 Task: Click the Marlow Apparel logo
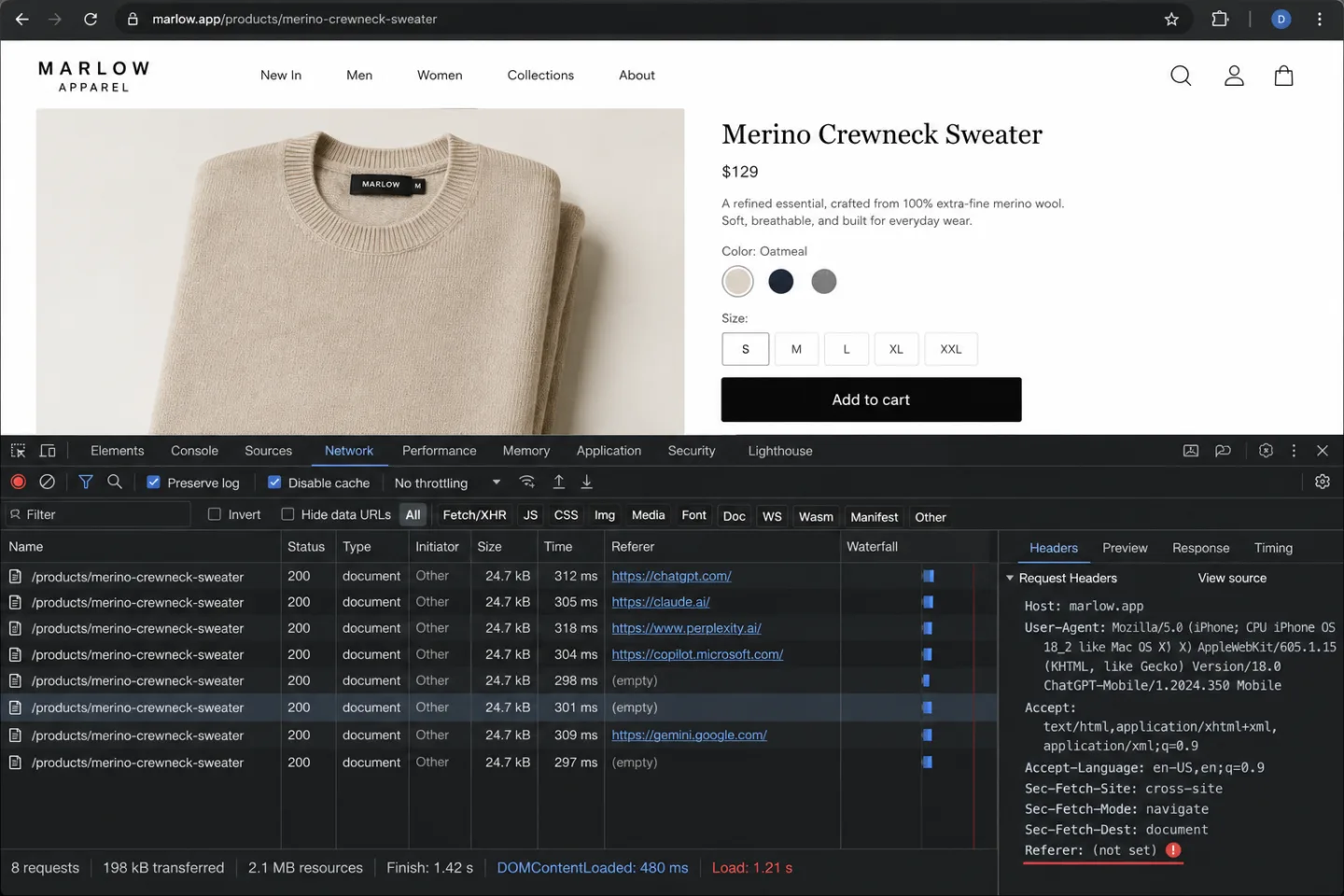93,77
